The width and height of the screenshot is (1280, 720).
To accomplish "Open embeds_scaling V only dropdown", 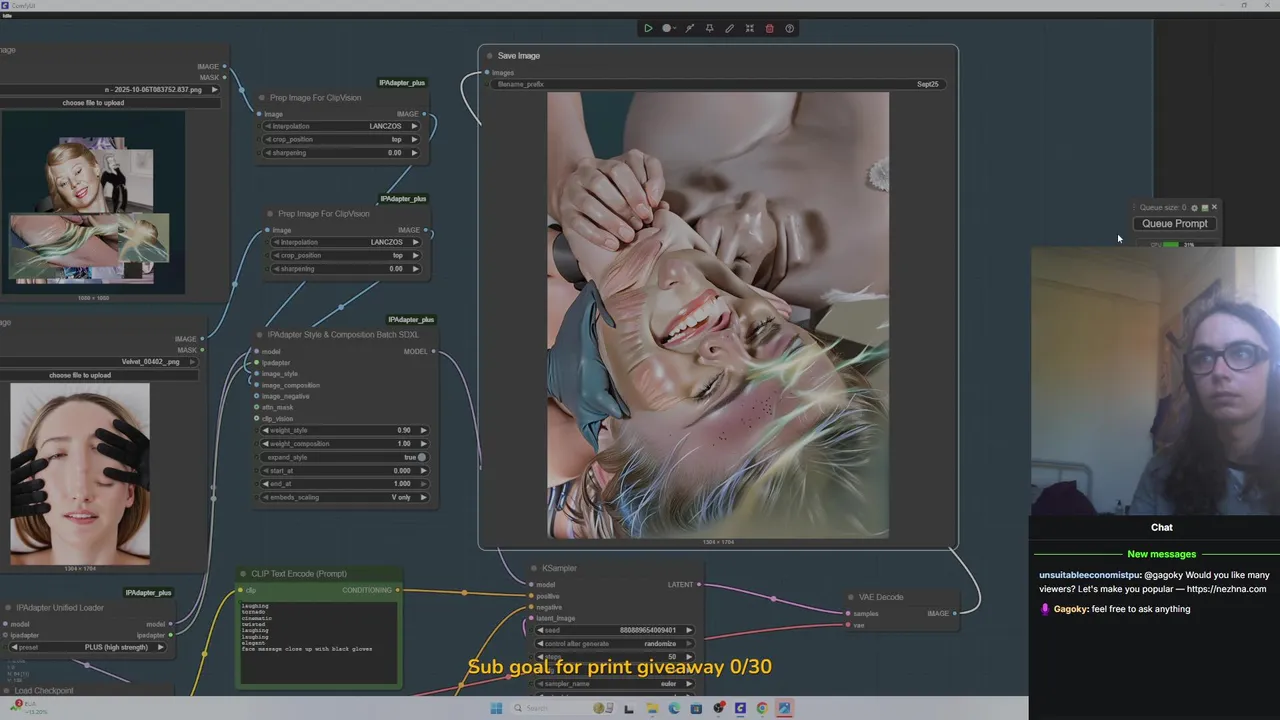I will (345, 497).
